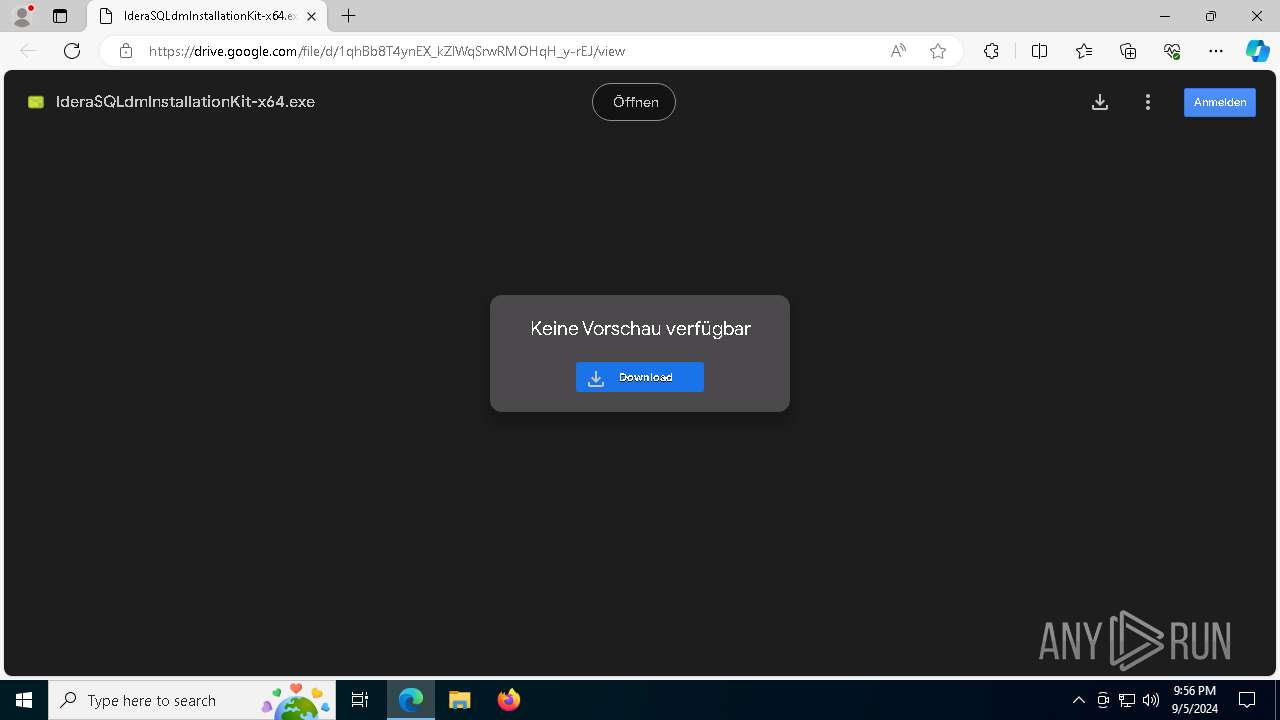The image size is (1280, 720).
Task: Reload the current page
Action: point(72,51)
